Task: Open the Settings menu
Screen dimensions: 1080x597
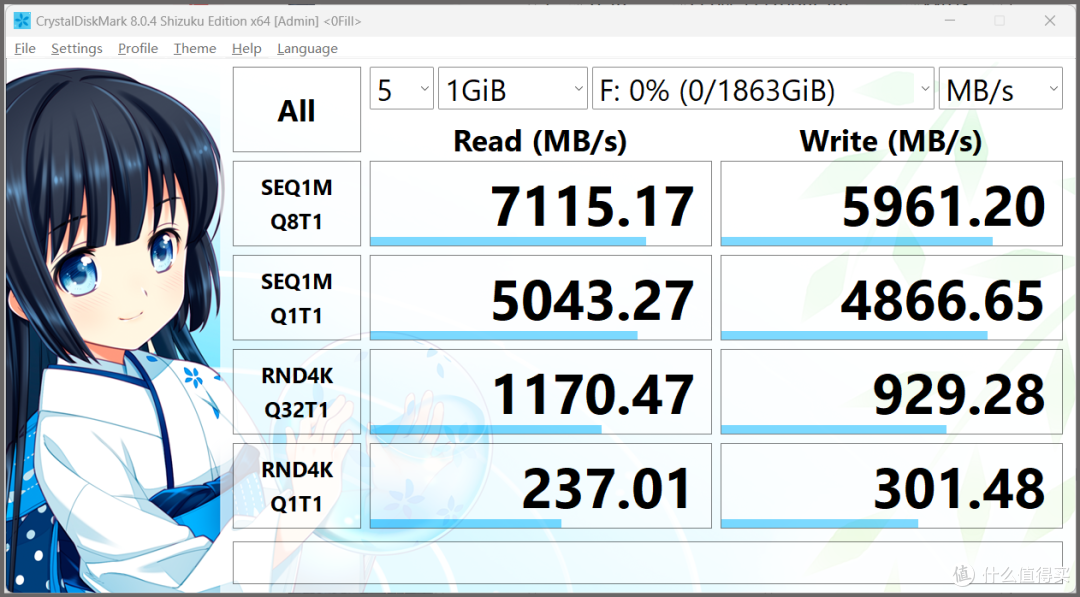Action: coord(76,48)
